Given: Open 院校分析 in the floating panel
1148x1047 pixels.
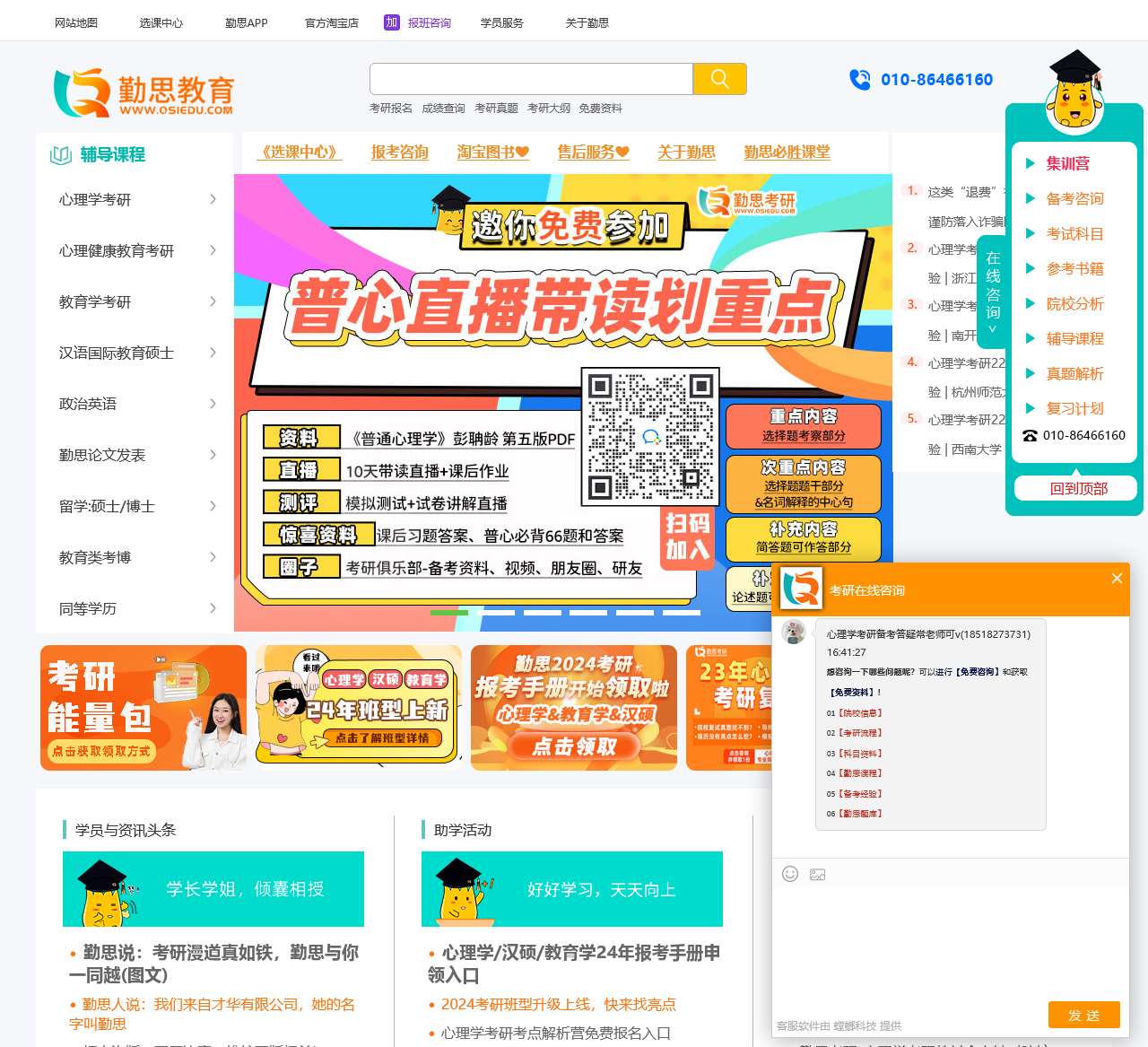Looking at the screenshot, I should [1075, 303].
